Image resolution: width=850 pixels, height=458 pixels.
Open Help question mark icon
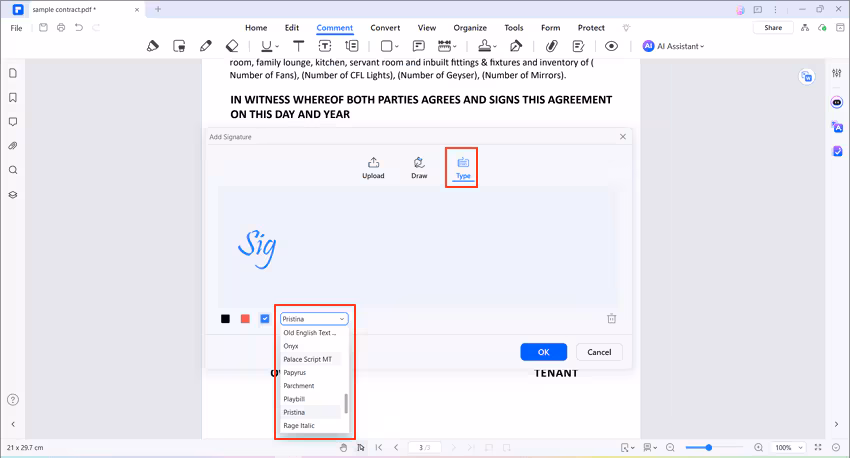pyautogui.click(x=13, y=400)
